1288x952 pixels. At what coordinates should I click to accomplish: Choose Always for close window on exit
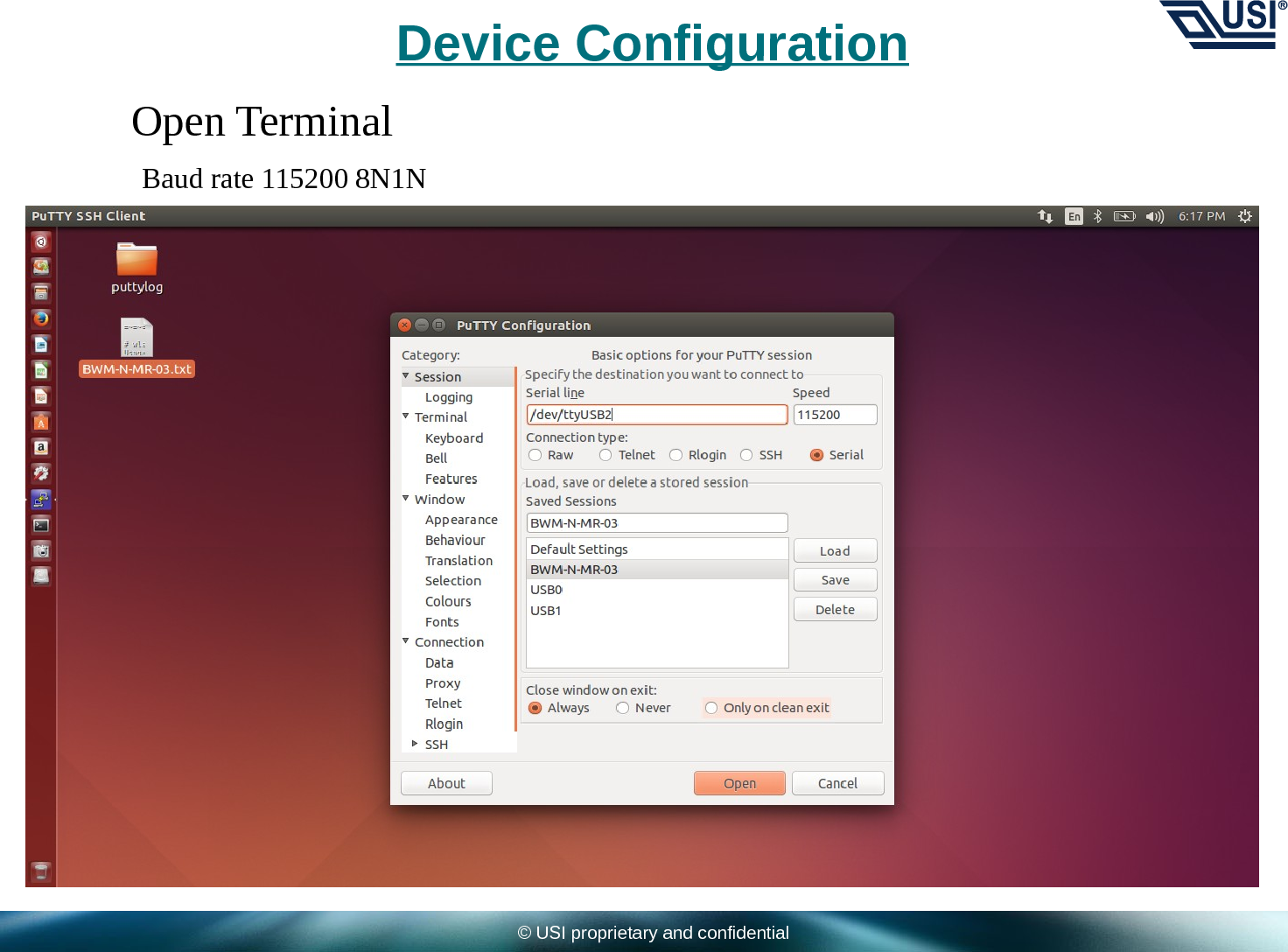(x=535, y=708)
